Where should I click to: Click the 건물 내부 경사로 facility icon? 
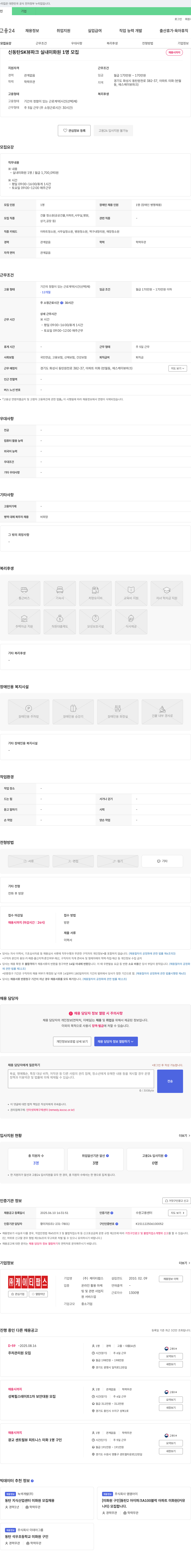pos(162,712)
